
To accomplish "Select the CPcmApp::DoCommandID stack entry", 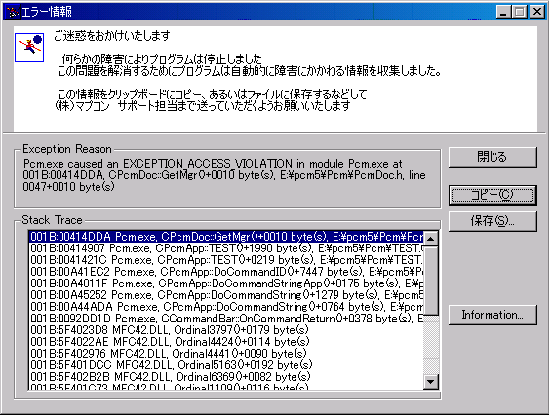I will pos(226,272).
